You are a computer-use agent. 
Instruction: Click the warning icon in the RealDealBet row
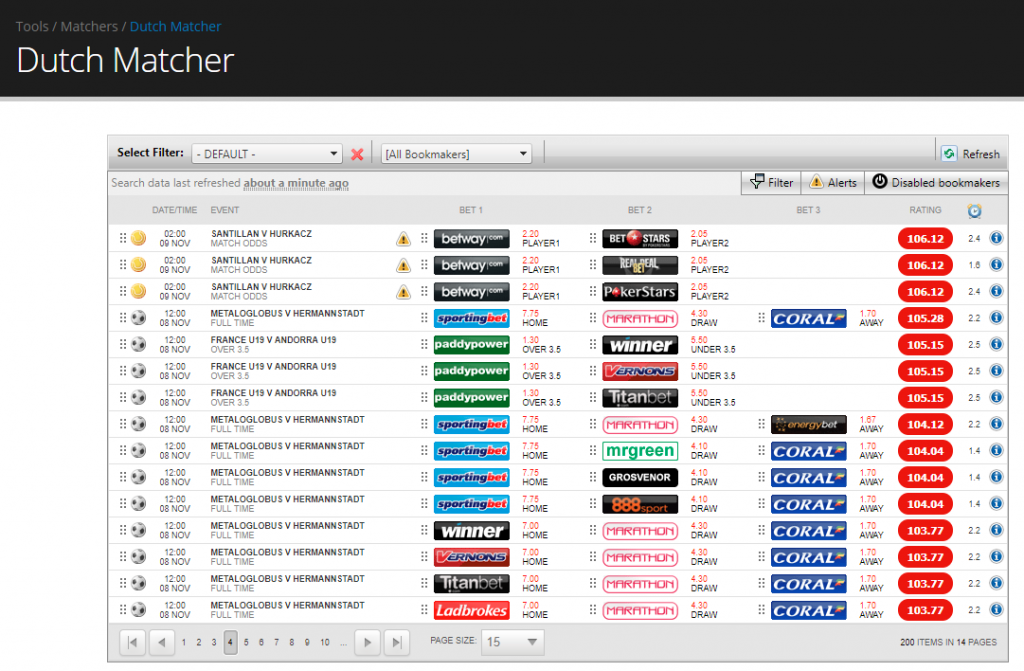tap(404, 265)
